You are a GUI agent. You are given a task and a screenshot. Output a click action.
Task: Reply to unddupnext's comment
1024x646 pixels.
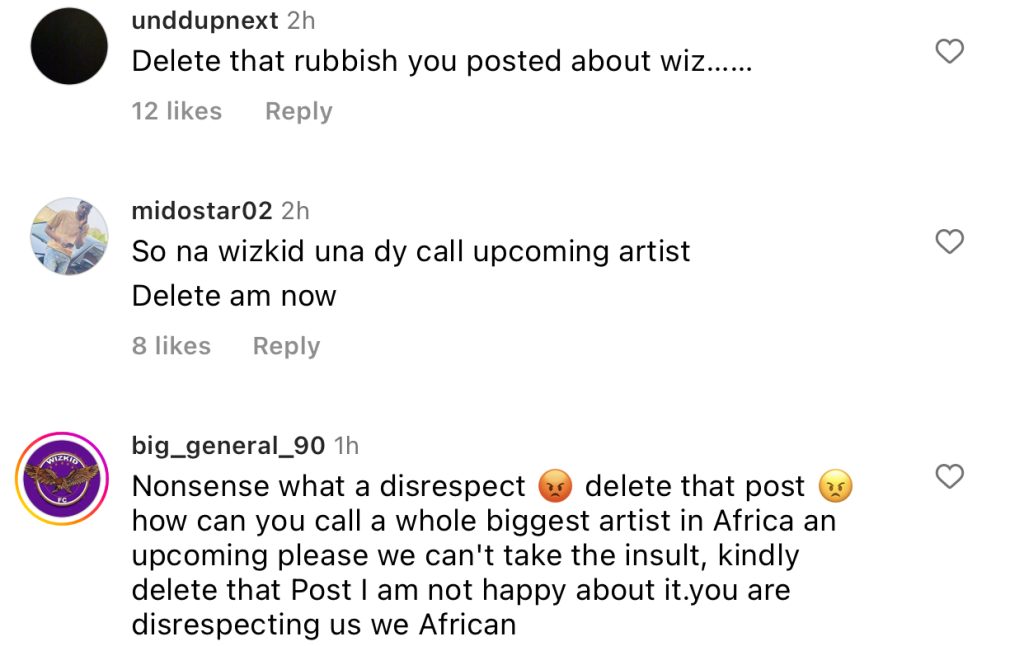(x=297, y=111)
